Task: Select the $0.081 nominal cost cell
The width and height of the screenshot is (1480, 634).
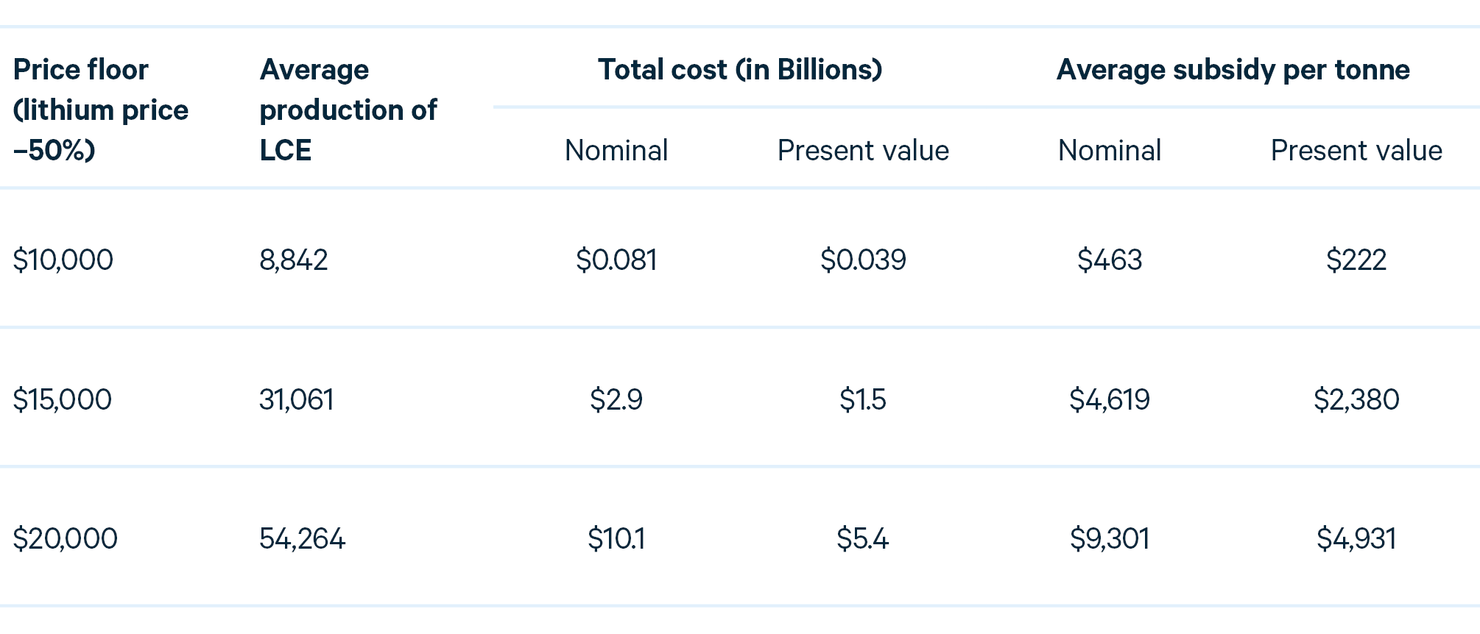Action: pos(616,260)
